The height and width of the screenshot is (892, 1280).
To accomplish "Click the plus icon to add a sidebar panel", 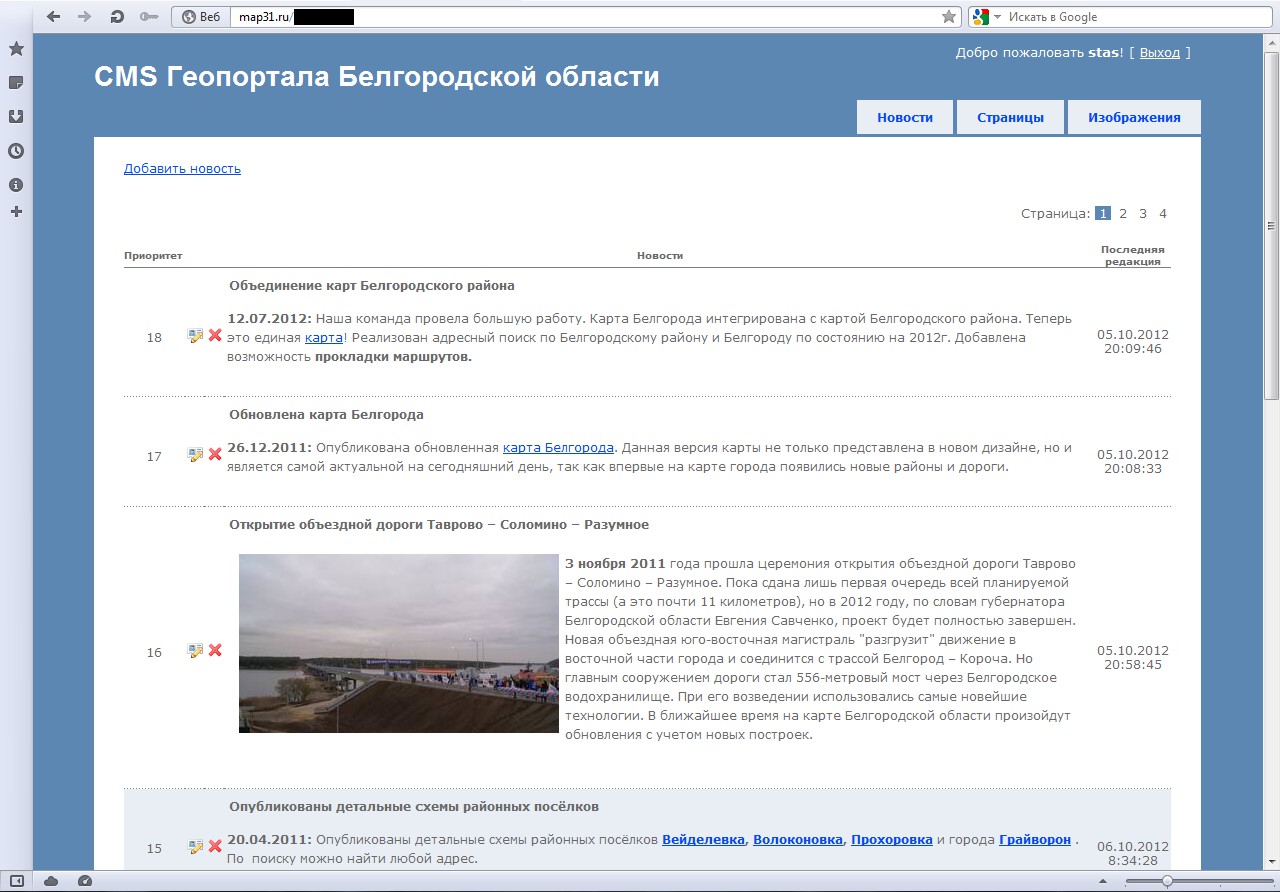I will click(16, 211).
